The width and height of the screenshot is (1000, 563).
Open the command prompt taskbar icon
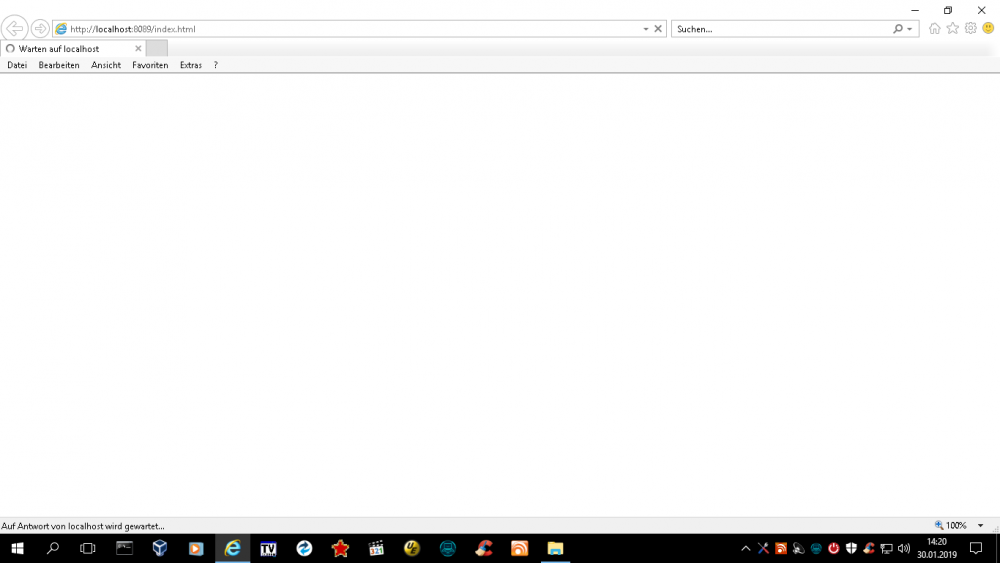(124, 548)
